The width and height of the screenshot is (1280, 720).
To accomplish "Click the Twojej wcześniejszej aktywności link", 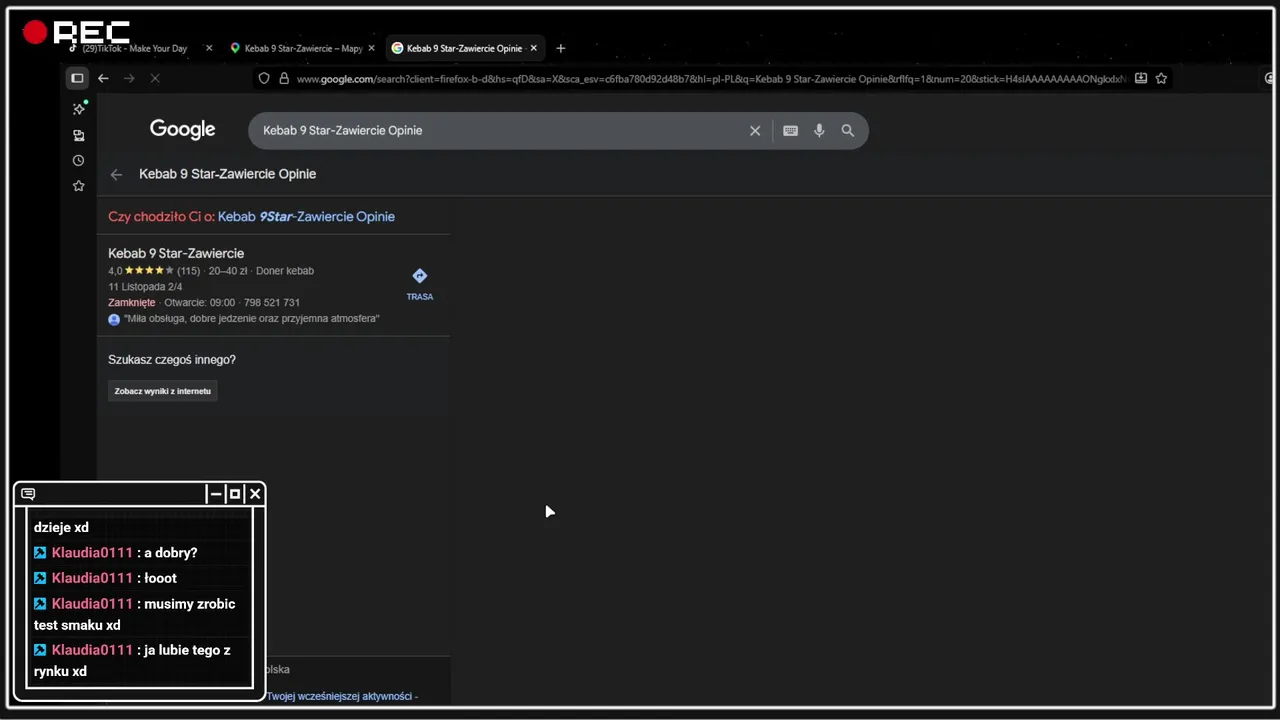I will click(x=342, y=696).
